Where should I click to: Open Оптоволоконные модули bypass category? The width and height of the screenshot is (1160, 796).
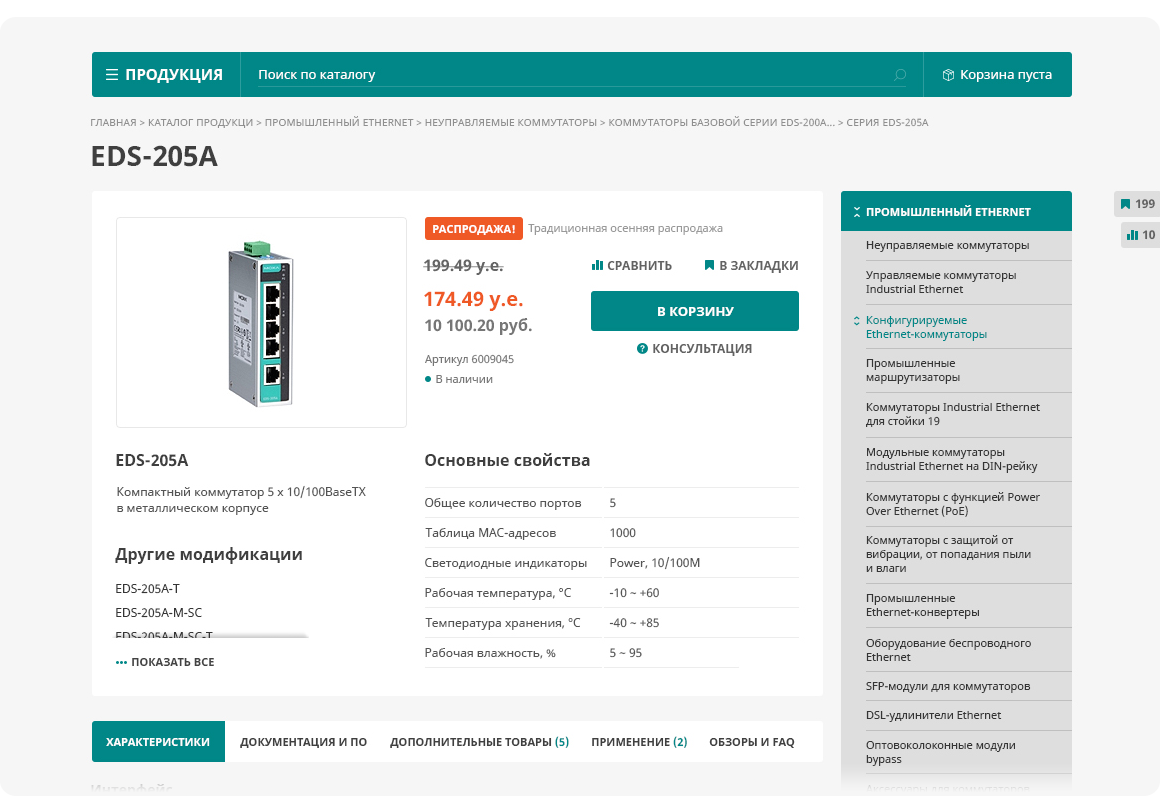[940, 752]
